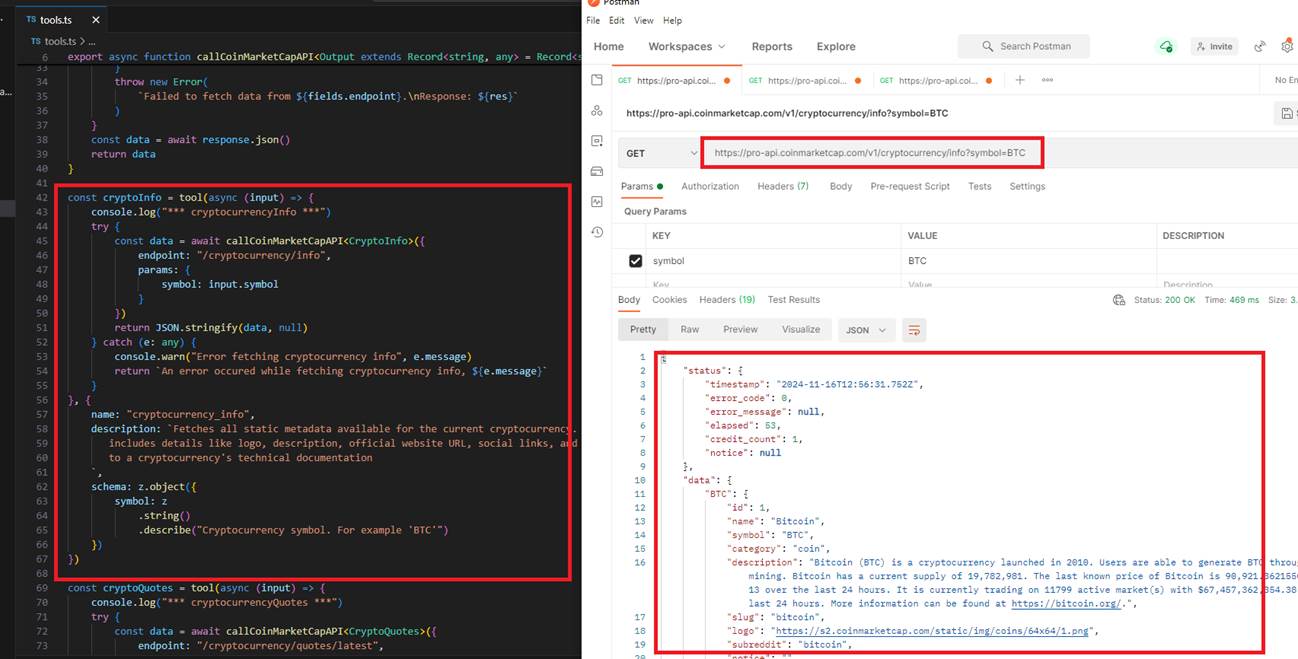Open History icon in Postman sidebar
Screen dimensions: 1298x659
[597, 232]
